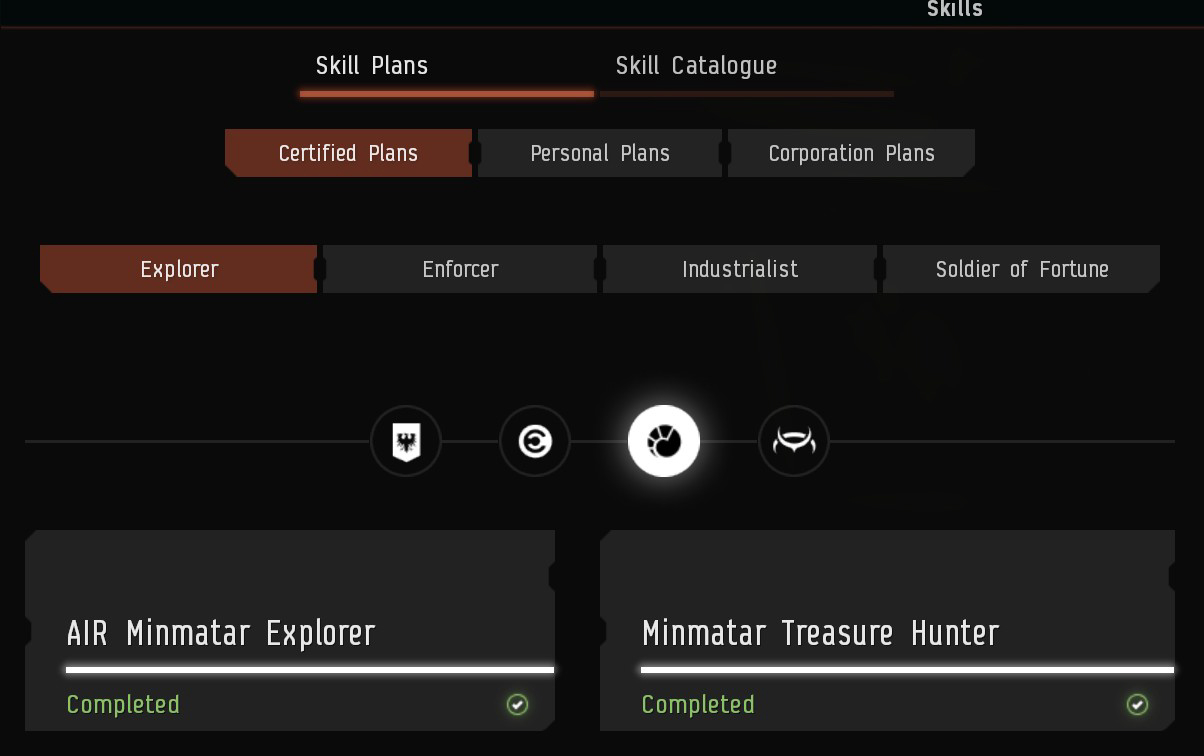Image resolution: width=1204 pixels, height=756 pixels.
Task: Switch to the Skill Plans tab
Action: click(372, 66)
